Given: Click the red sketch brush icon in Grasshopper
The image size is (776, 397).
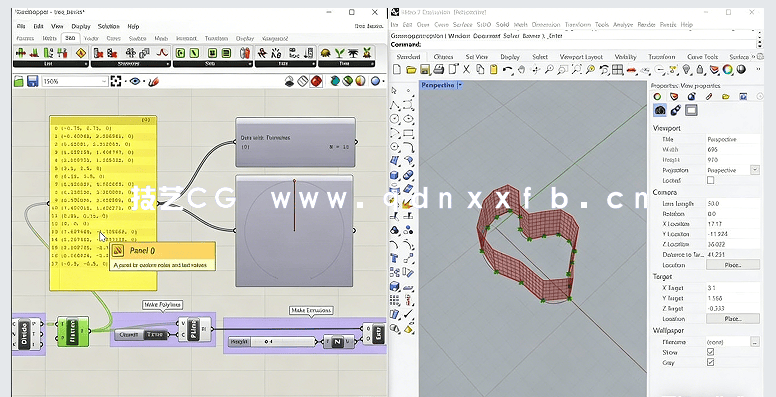Looking at the screenshot, I should pyautogui.click(x=153, y=81).
